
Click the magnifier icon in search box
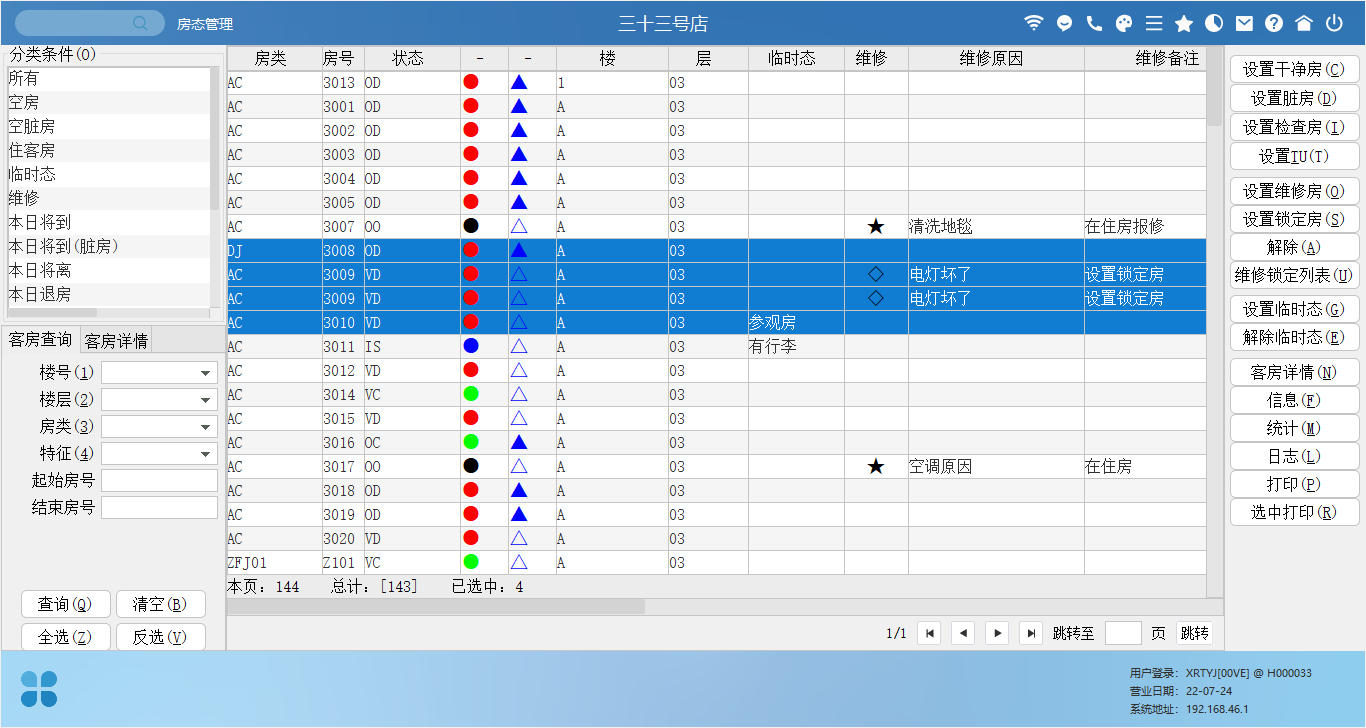pos(141,23)
